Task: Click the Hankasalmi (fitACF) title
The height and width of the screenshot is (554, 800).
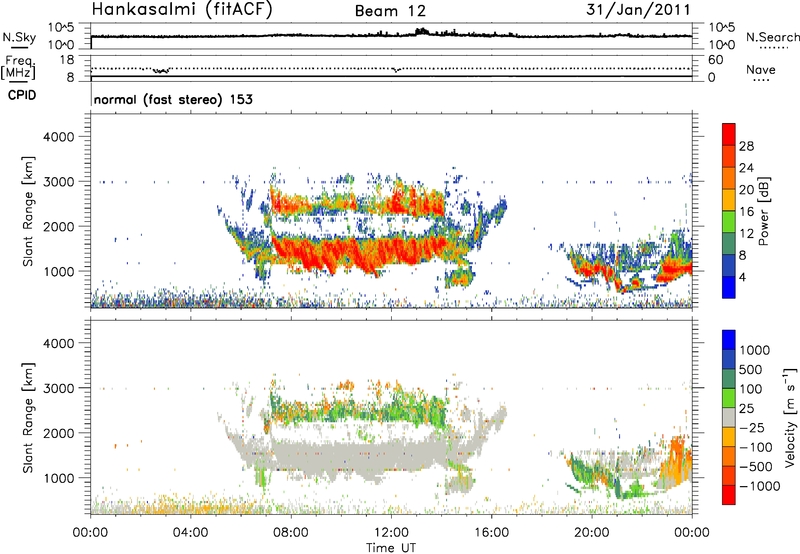Action: tap(182, 9)
